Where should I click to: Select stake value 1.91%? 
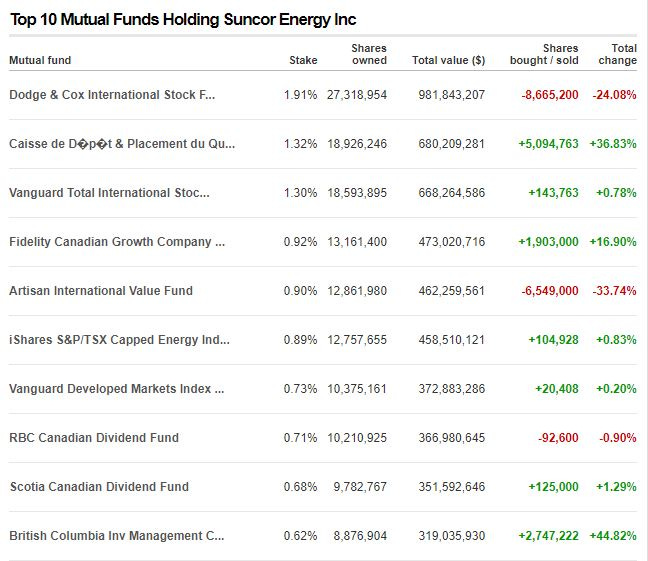pyautogui.click(x=300, y=95)
